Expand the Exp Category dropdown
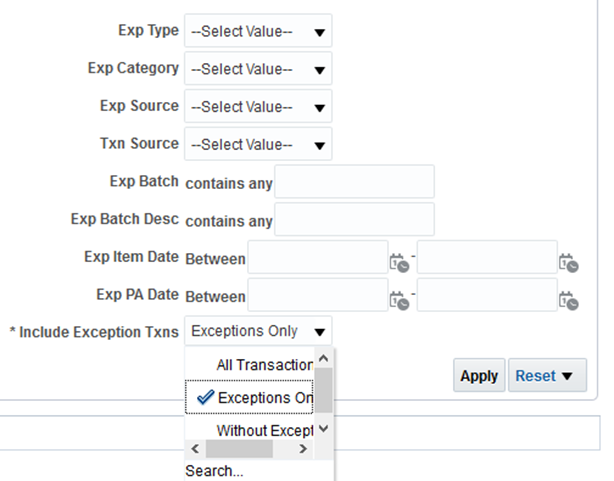Screen dimensions: 614x481 click(x=258, y=69)
